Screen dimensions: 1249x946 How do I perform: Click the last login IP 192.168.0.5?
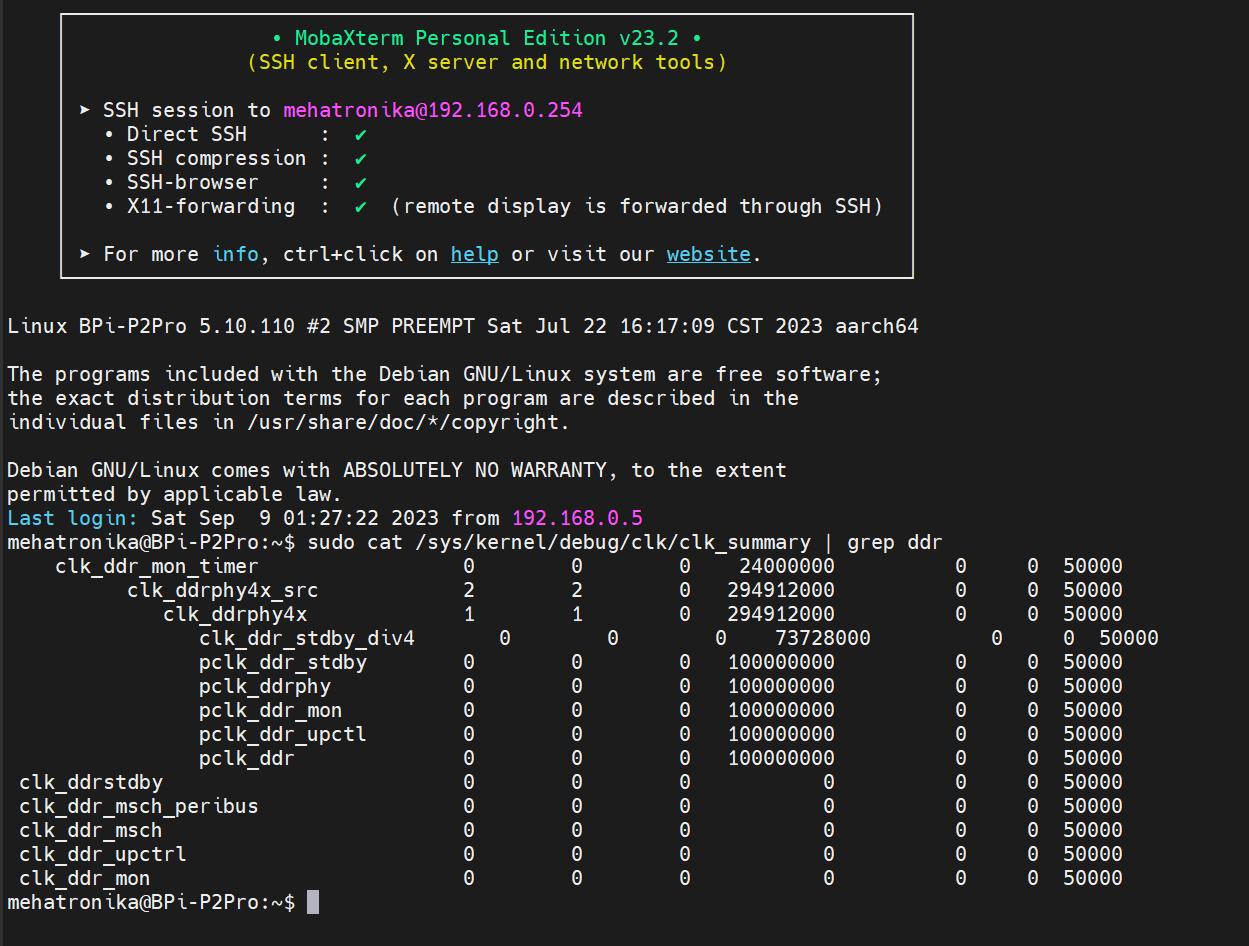[x=576, y=518]
